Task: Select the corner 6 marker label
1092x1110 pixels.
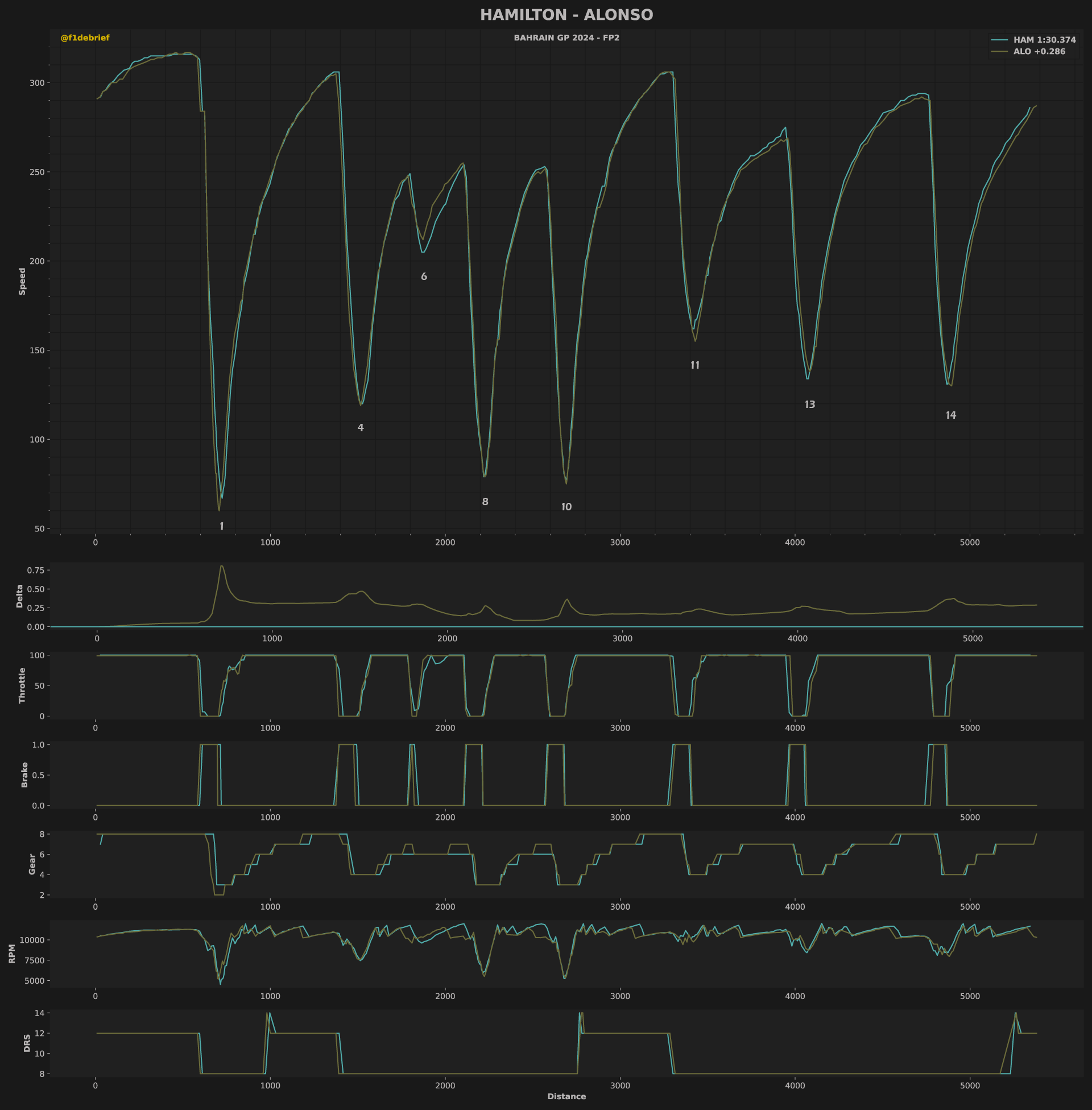Action: [x=424, y=277]
